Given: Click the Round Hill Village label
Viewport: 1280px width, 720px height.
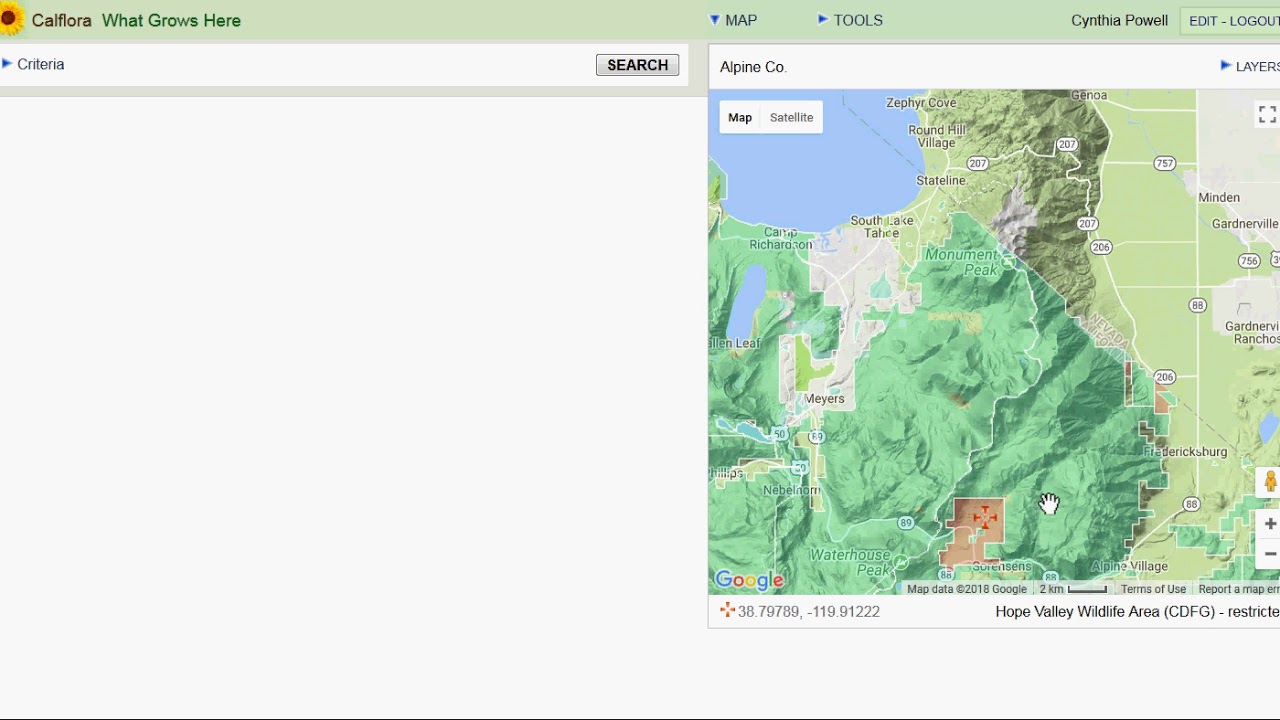Looking at the screenshot, I should click(x=937, y=136).
